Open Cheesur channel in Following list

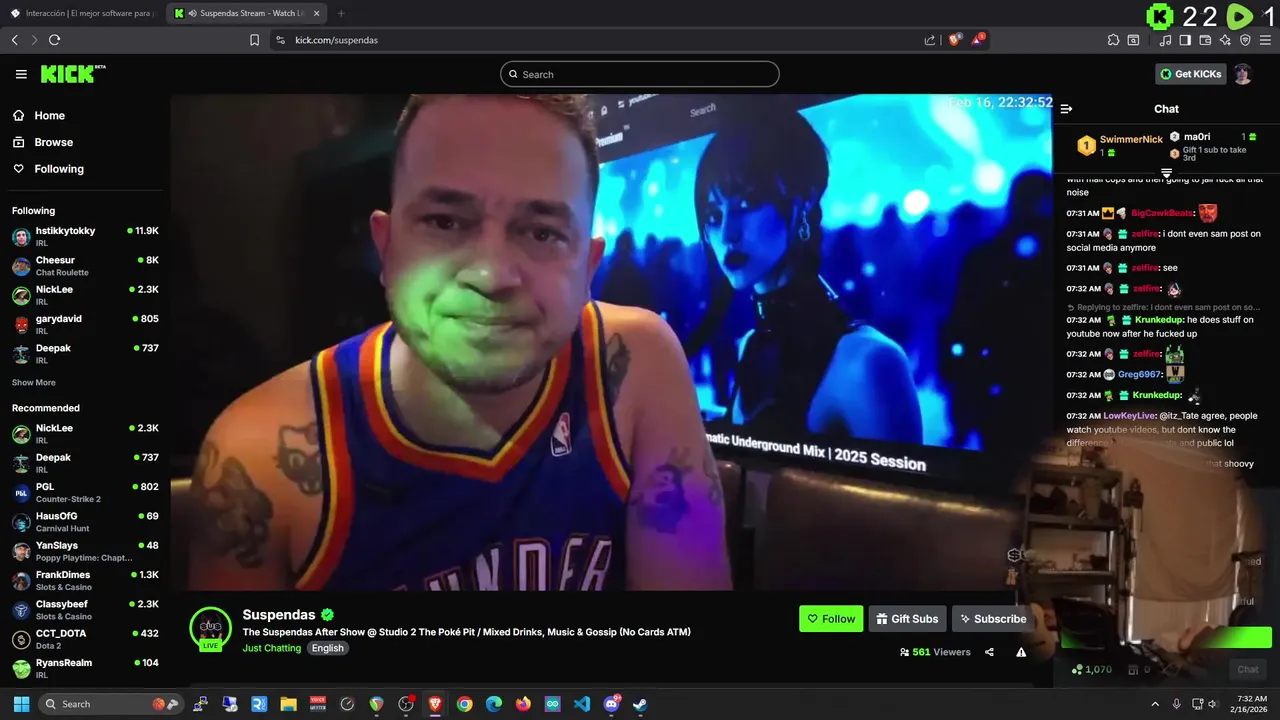click(x=85, y=266)
